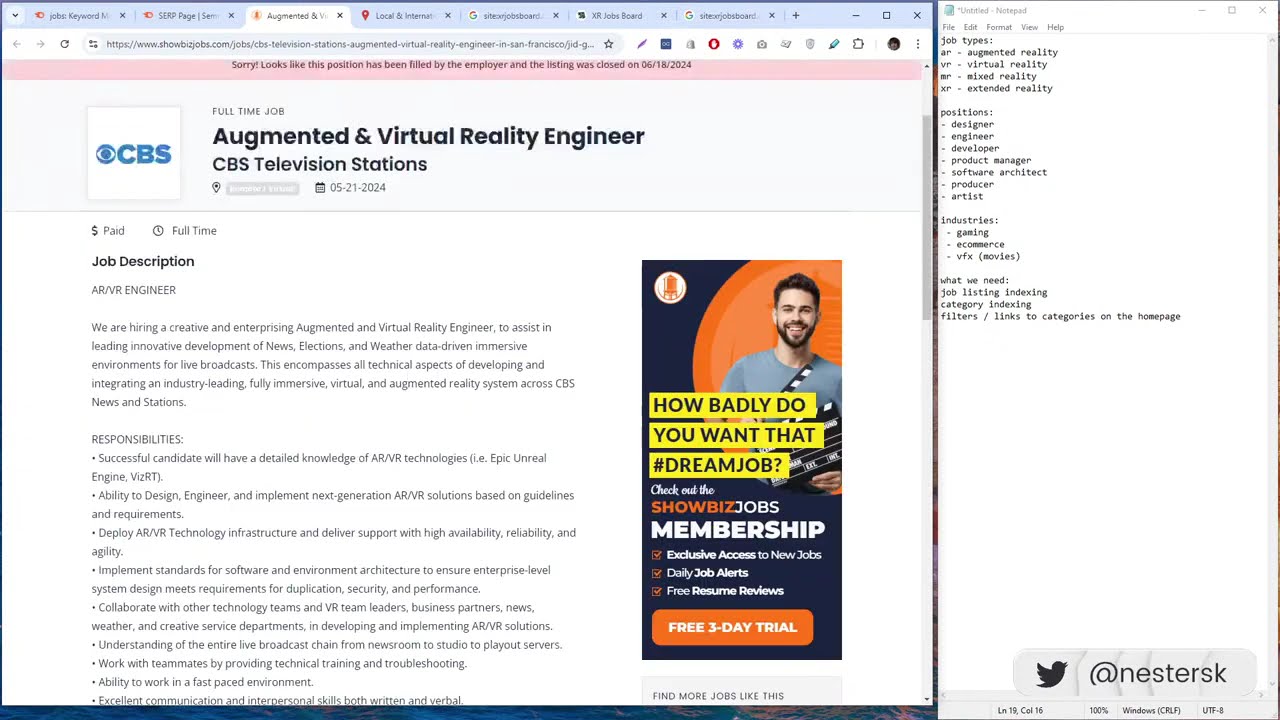Click 'job listing indexing' line in Notepad
Image resolution: width=1280 pixels, height=720 pixels.
tap(994, 292)
